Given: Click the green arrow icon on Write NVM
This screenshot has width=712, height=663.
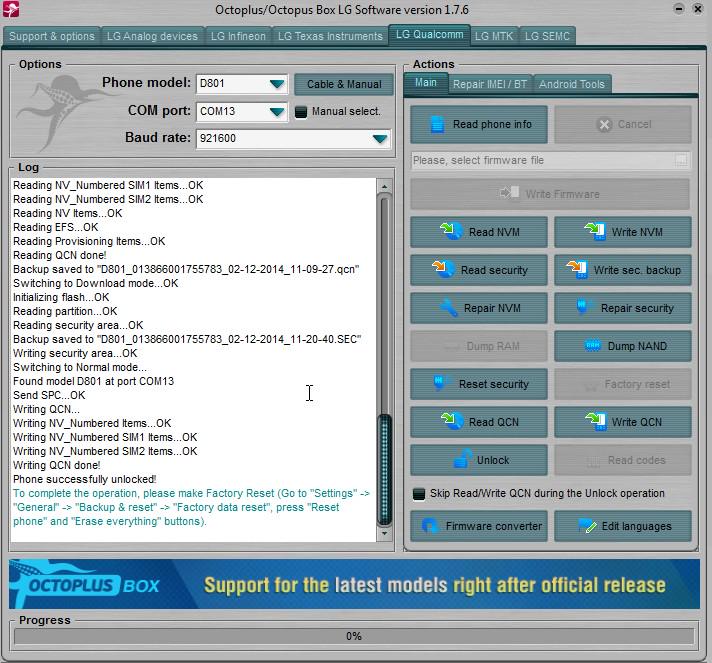Looking at the screenshot, I should tap(595, 231).
